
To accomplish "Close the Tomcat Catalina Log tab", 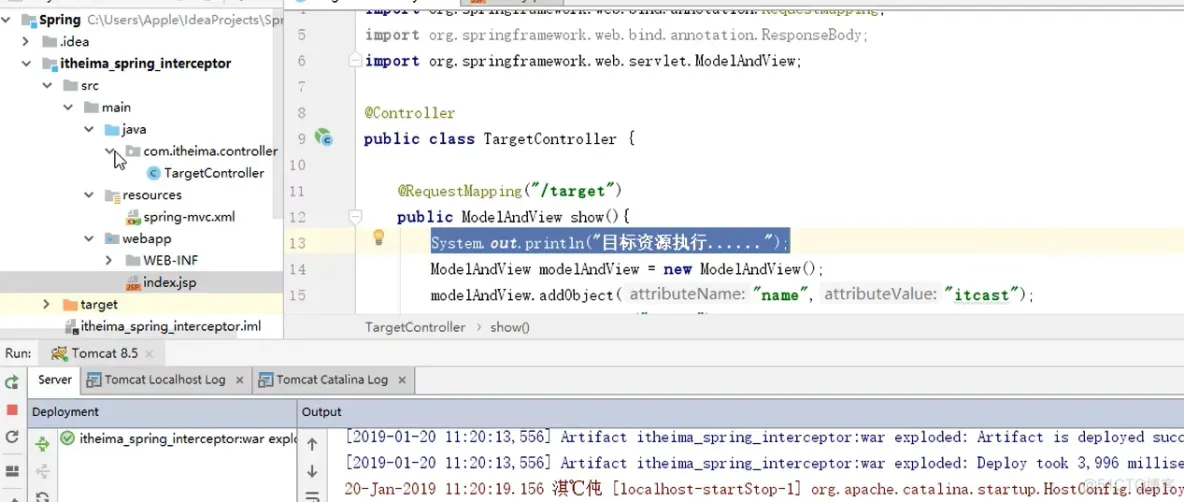I will click(x=402, y=380).
